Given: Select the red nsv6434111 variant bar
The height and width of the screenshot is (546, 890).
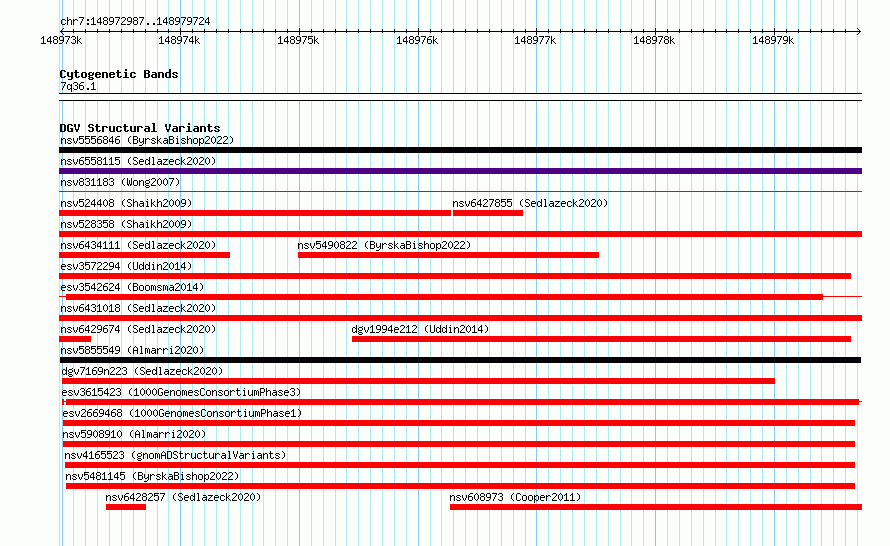Looking at the screenshot, I should [x=144, y=255].
